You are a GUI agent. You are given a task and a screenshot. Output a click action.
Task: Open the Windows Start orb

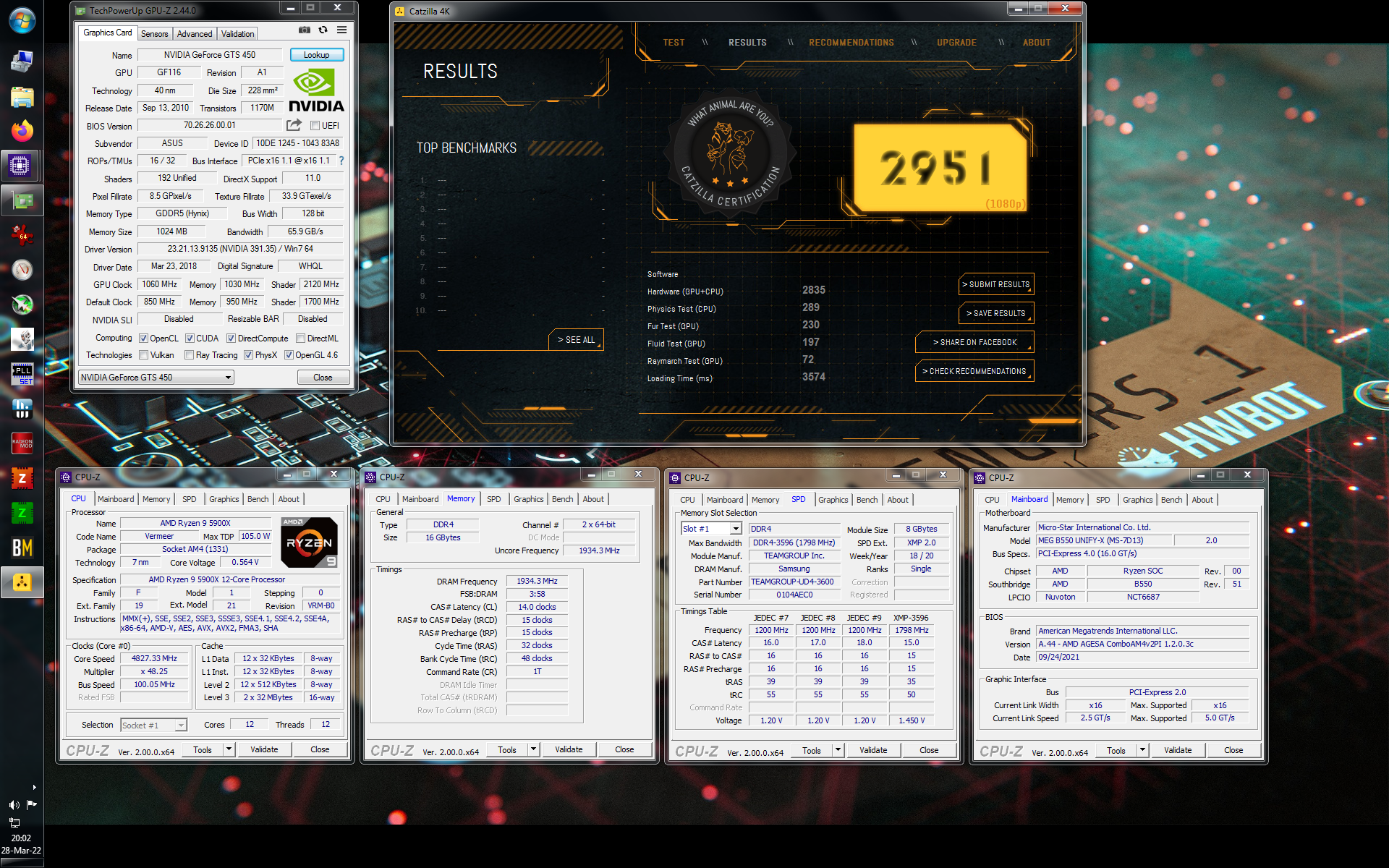[22, 20]
